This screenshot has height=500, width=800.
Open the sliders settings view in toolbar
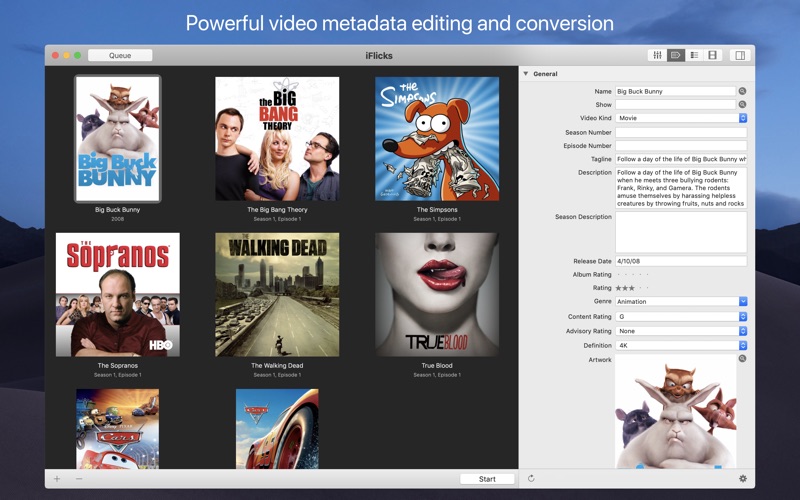coord(657,55)
